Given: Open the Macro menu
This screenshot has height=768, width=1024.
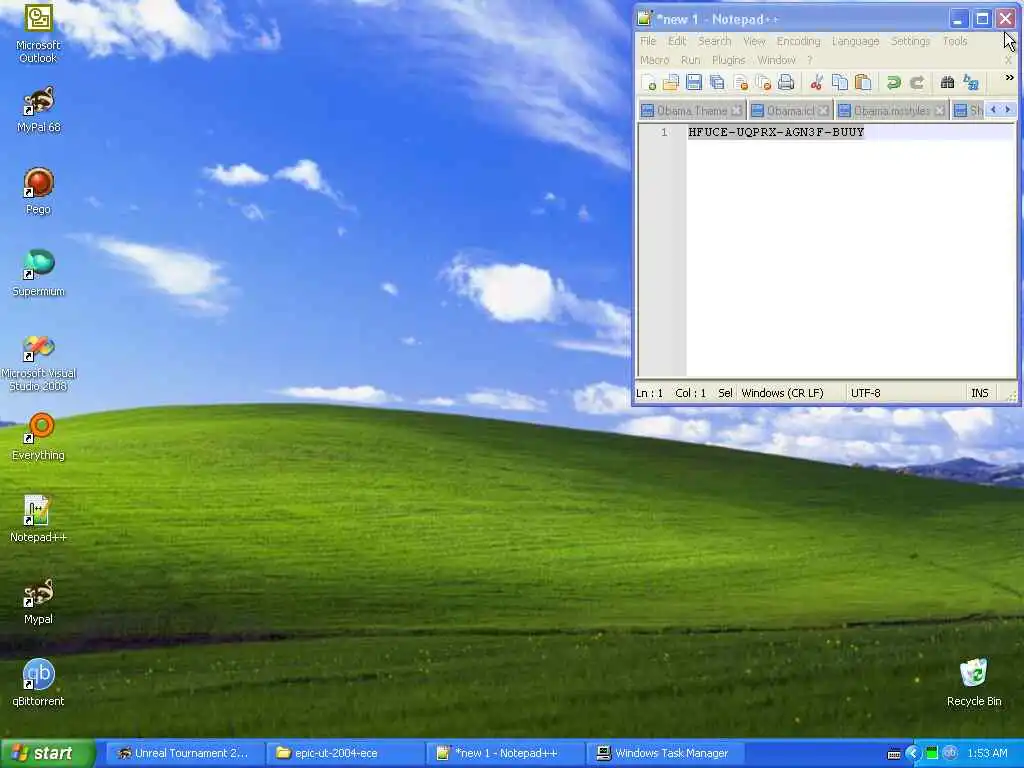Looking at the screenshot, I should 654,60.
